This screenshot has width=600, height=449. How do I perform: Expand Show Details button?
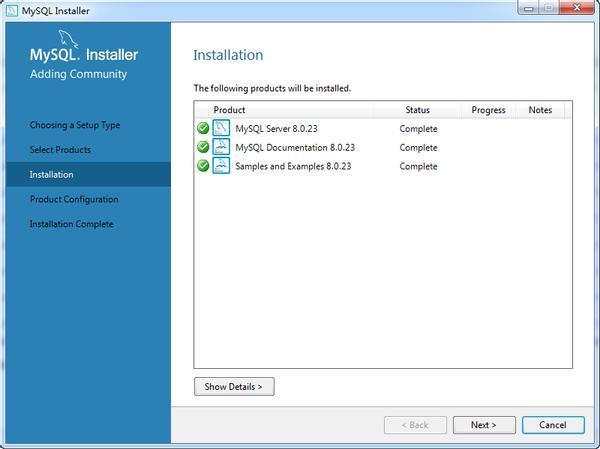pos(234,387)
